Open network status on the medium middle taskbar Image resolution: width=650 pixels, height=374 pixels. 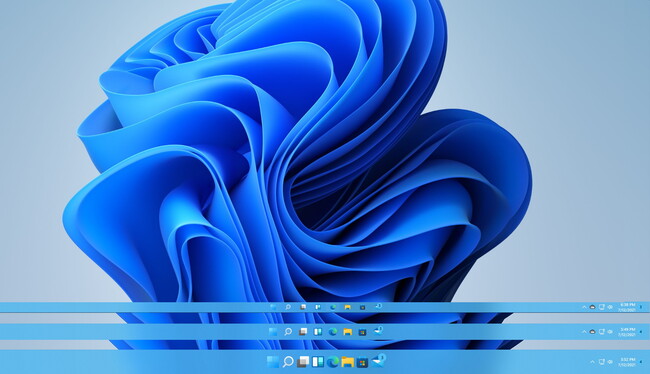tap(602, 332)
